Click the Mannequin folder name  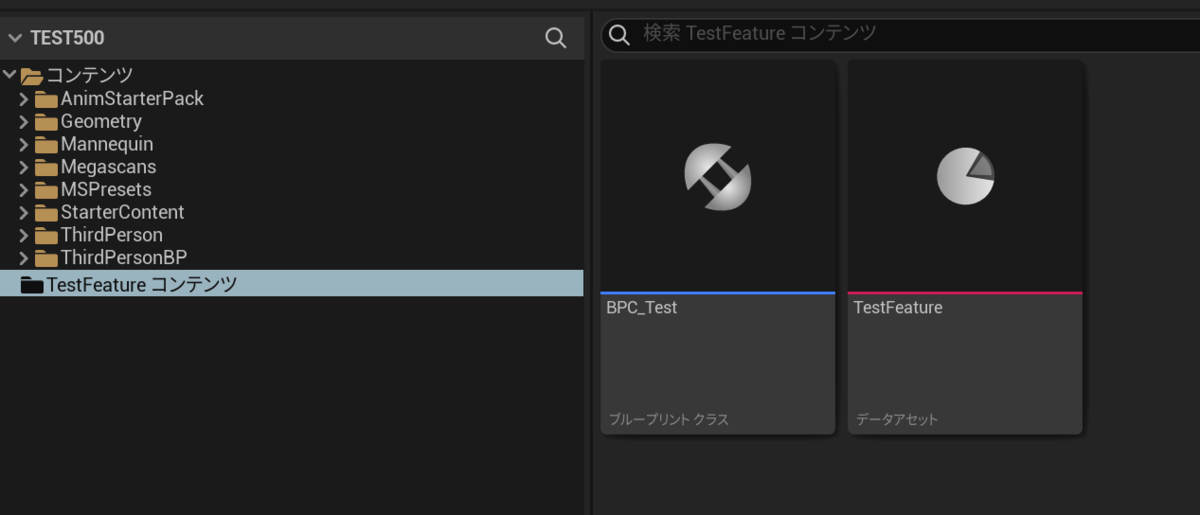(x=107, y=144)
